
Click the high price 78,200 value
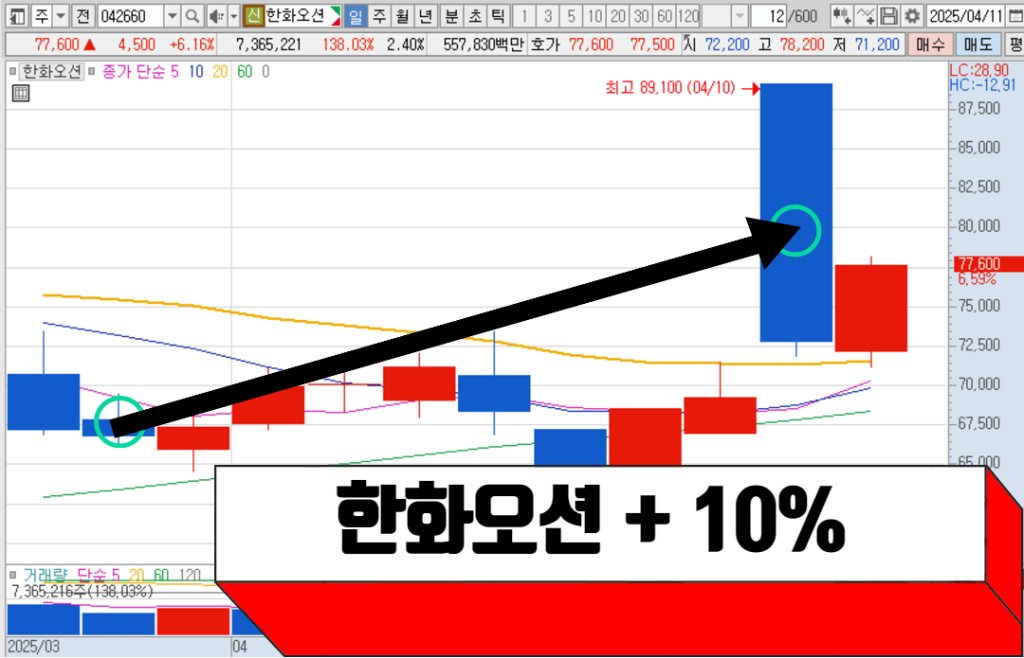point(803,45)
